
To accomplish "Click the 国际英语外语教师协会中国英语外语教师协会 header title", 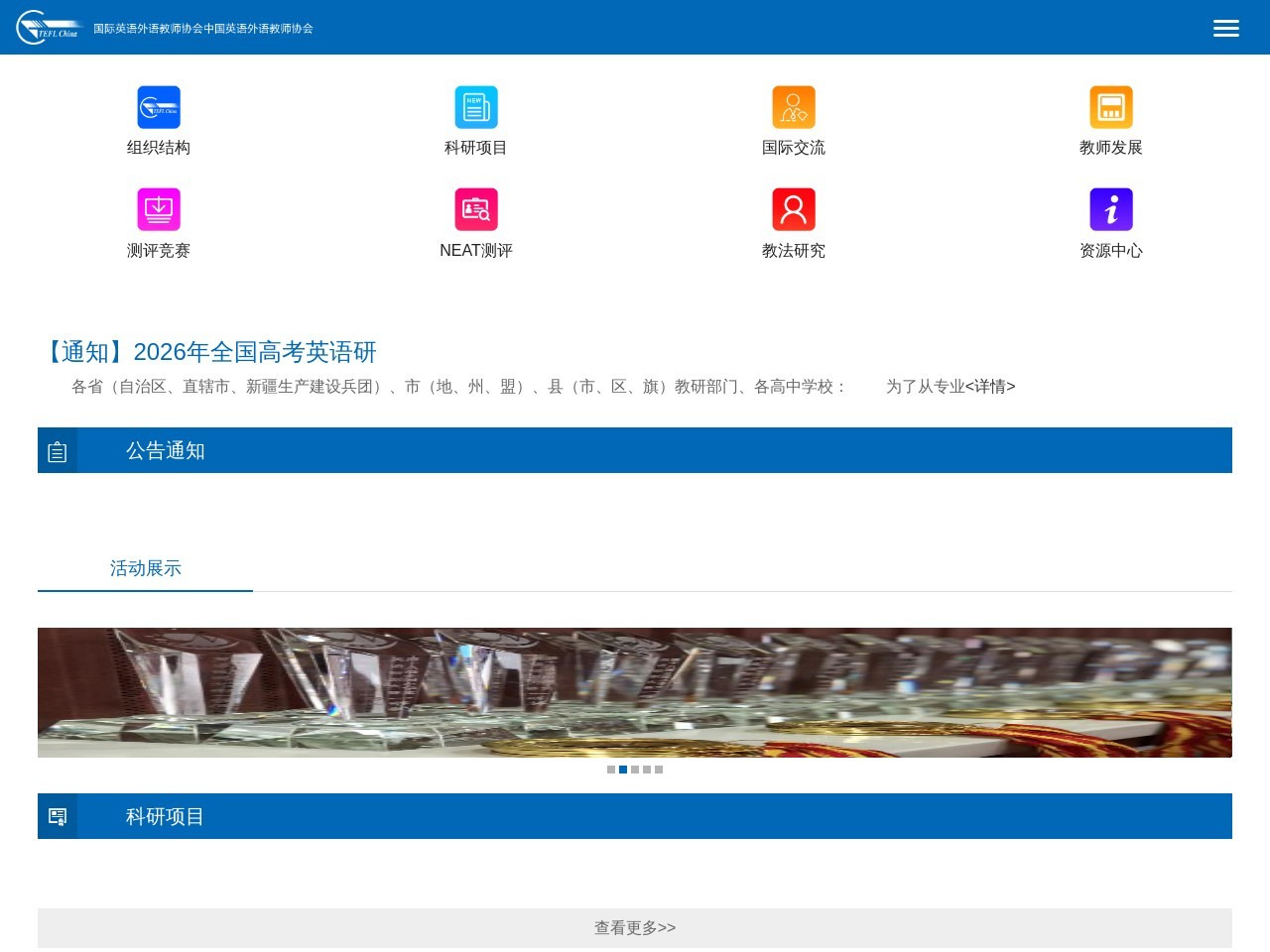I will [203, 29].
